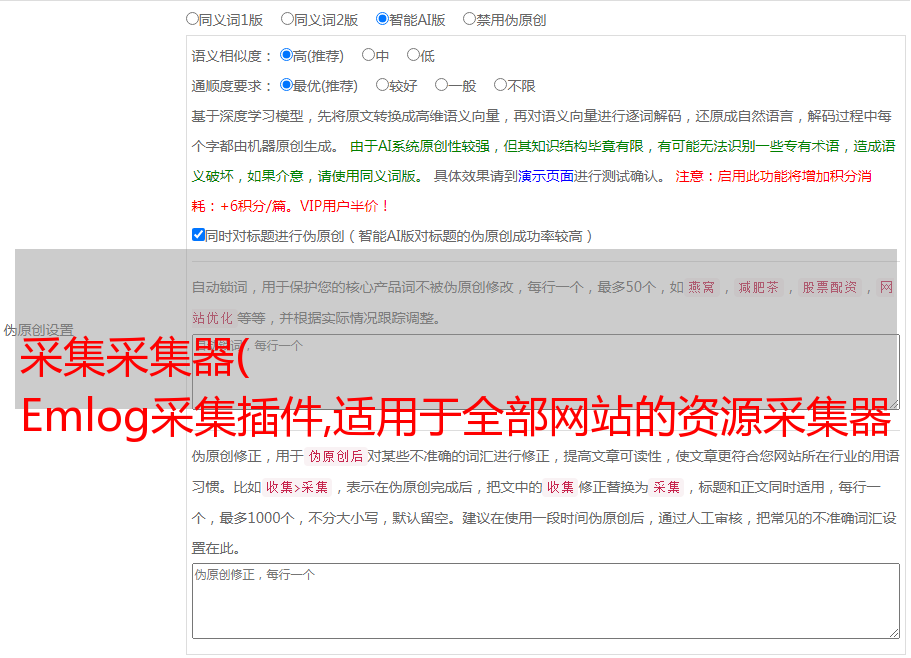Set 语义相似度 to 低
This screenshot has width=911, height=658.
[413, 55]
